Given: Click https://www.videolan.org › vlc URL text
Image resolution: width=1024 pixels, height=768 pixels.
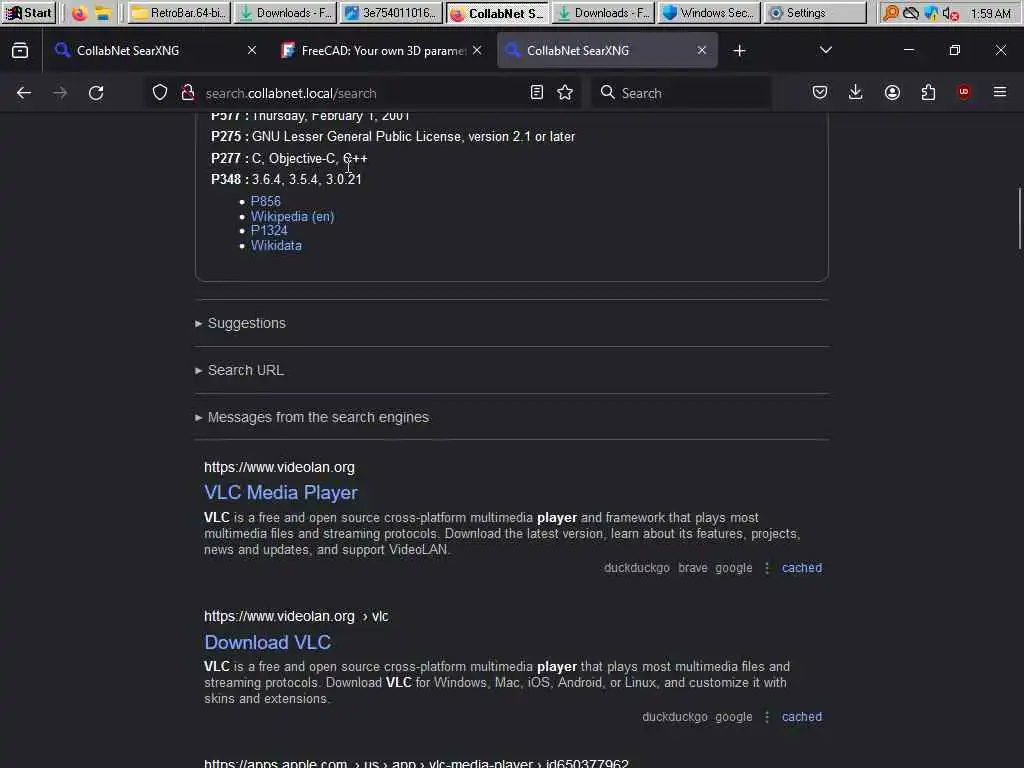Looking at the screenshot, I should (x=296, y=616).
